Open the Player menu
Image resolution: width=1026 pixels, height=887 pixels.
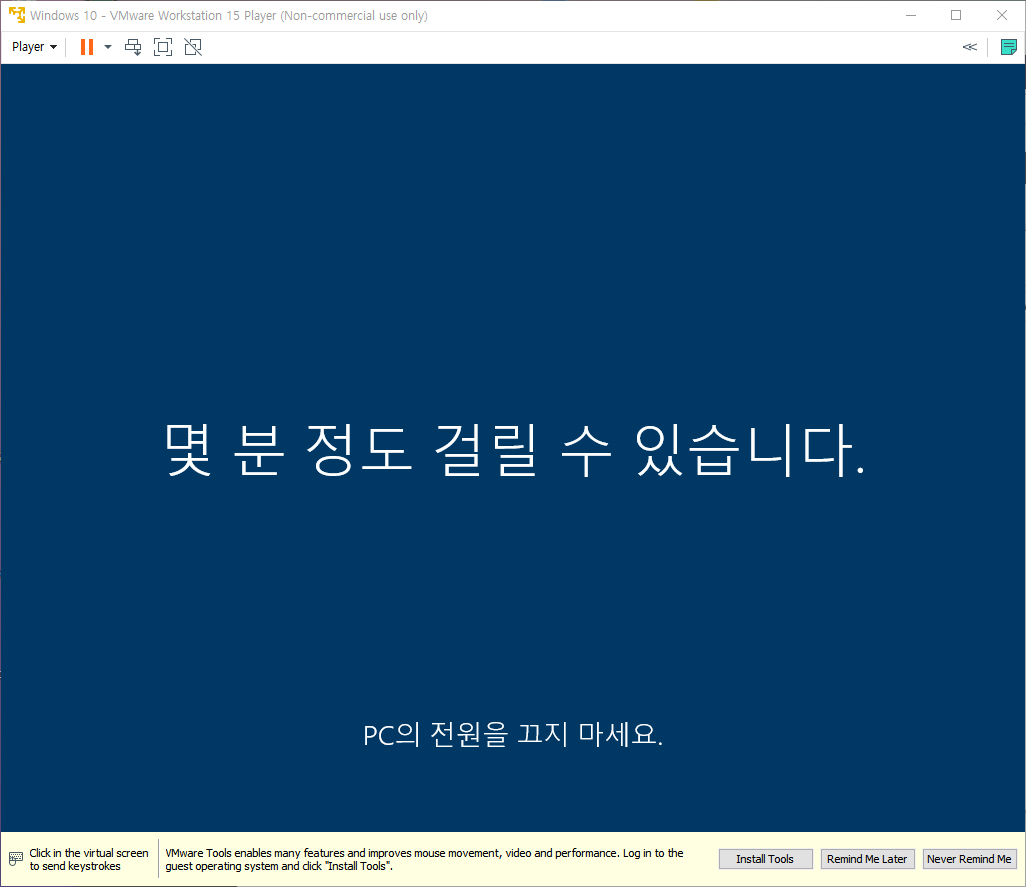(x=34, y=46)
